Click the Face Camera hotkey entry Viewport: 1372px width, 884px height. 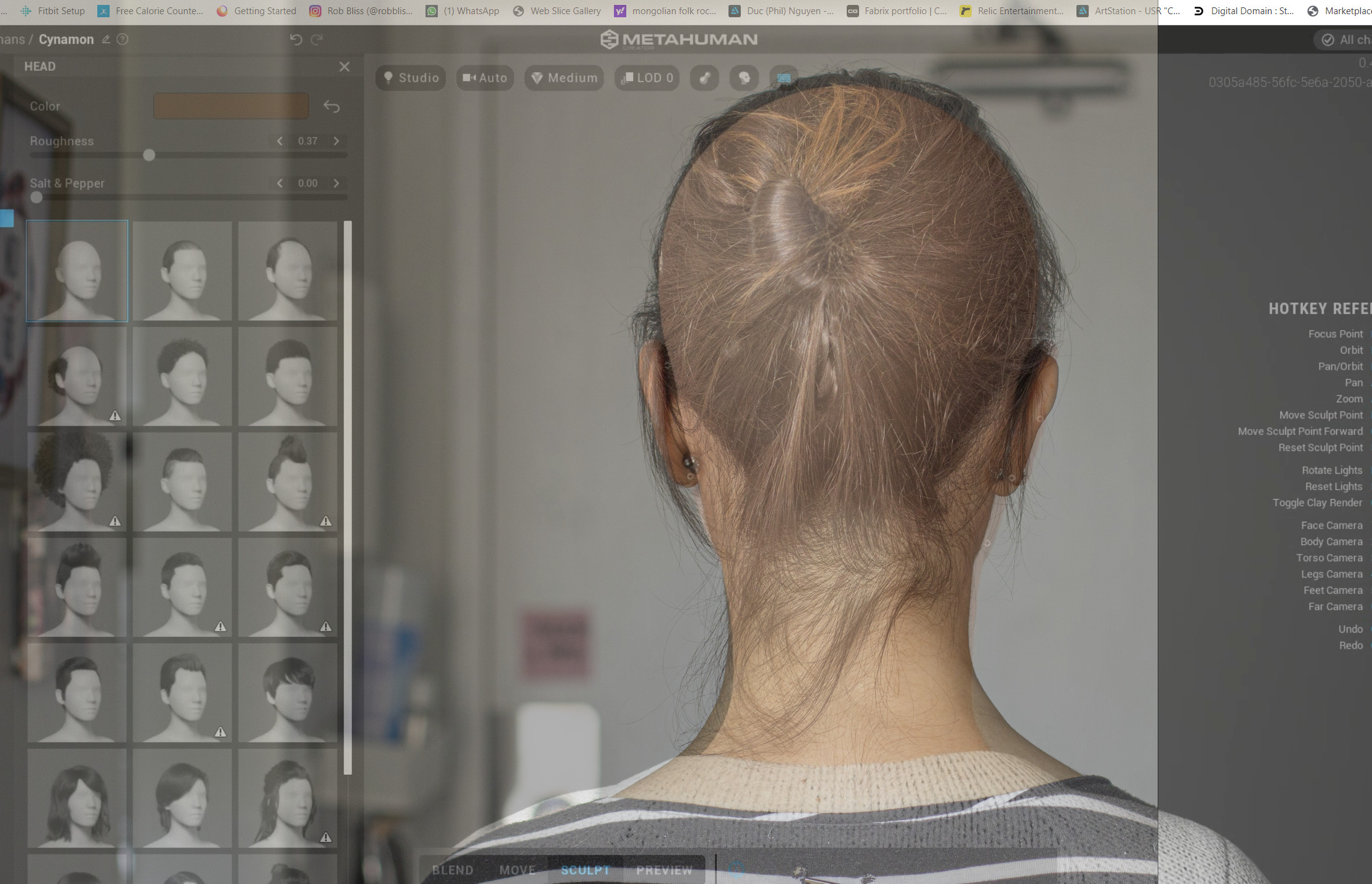1331,525
